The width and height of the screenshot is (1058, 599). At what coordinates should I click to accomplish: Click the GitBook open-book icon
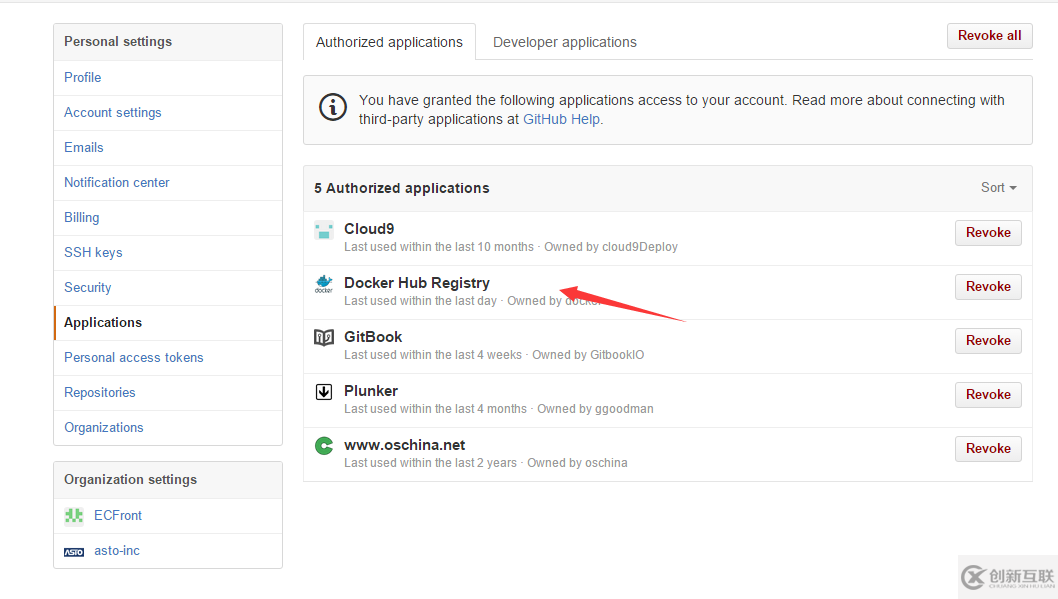(324, 337)
